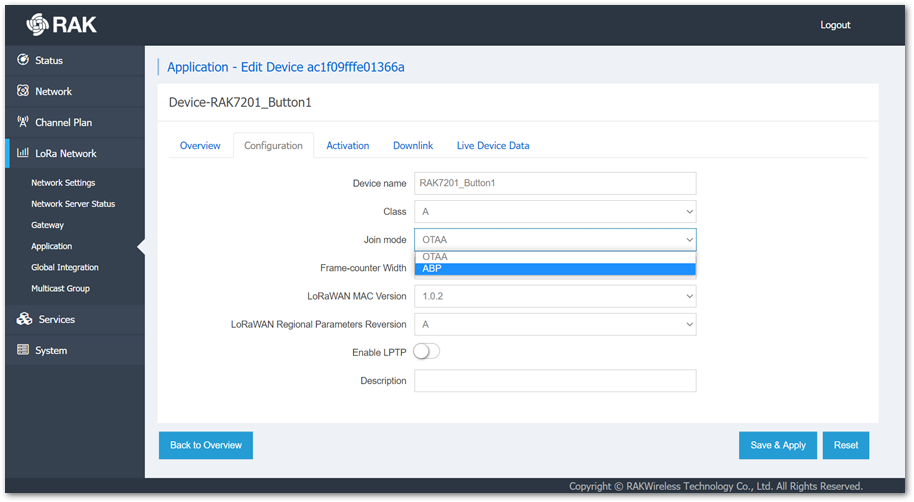Click the Channel Plan antenna icon
The width and height of the screenshot is (914, 502).
point(23,121)
